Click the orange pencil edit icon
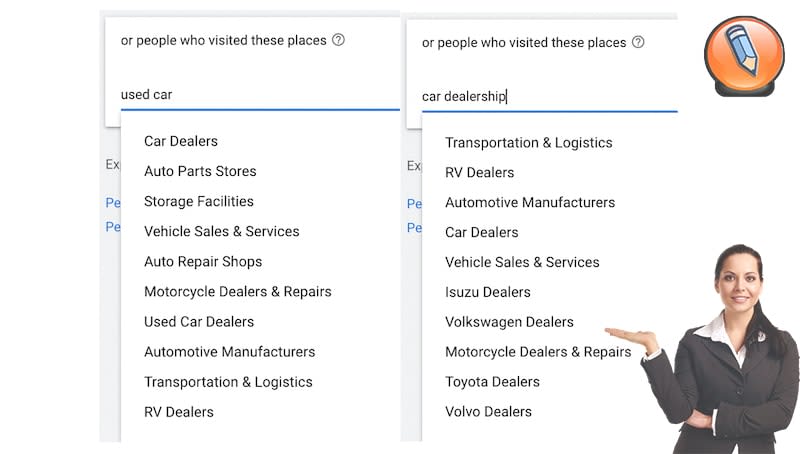 pos(743,54)
